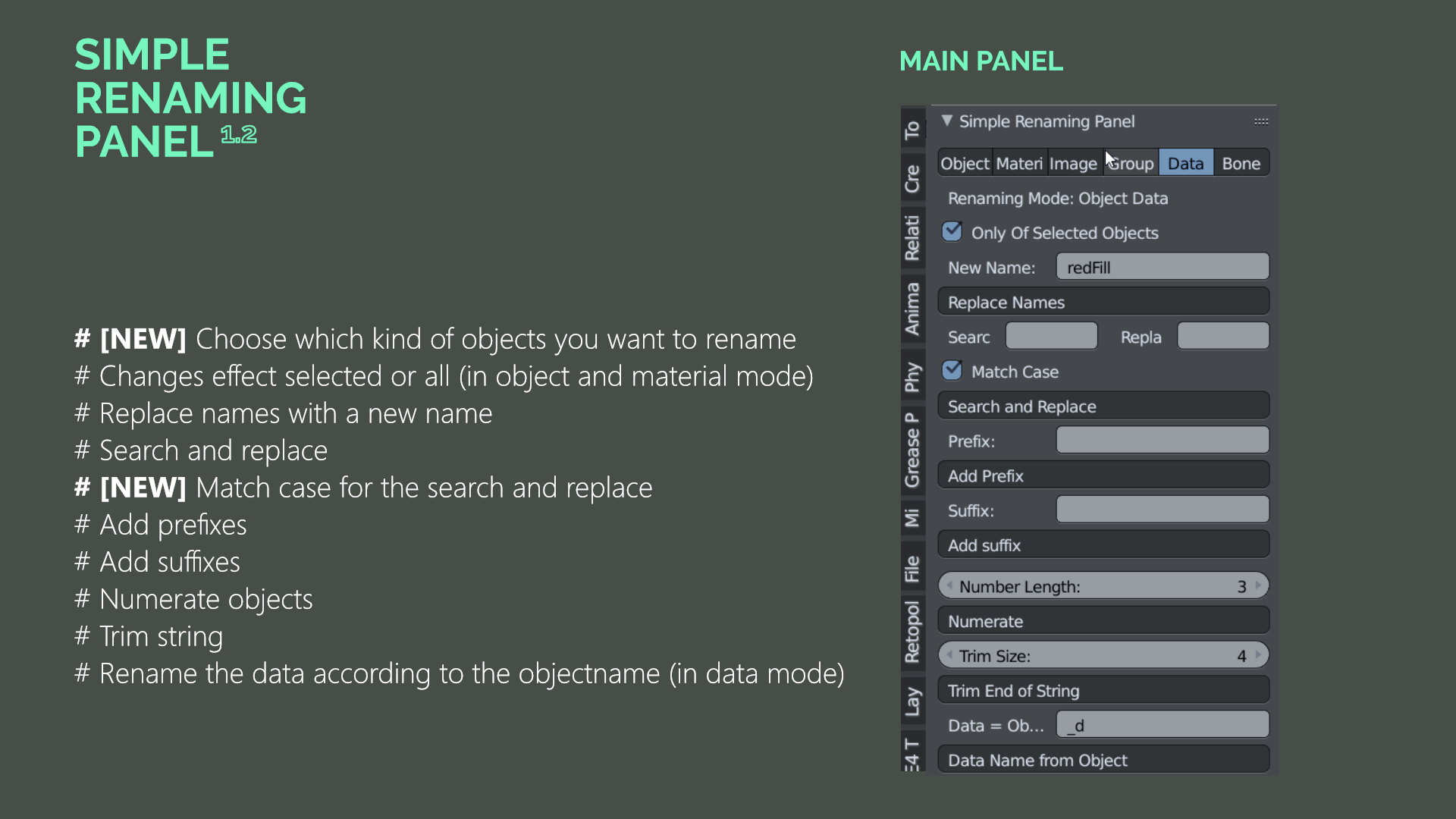Select the Object renaming mode tab

tap(964, 164)
